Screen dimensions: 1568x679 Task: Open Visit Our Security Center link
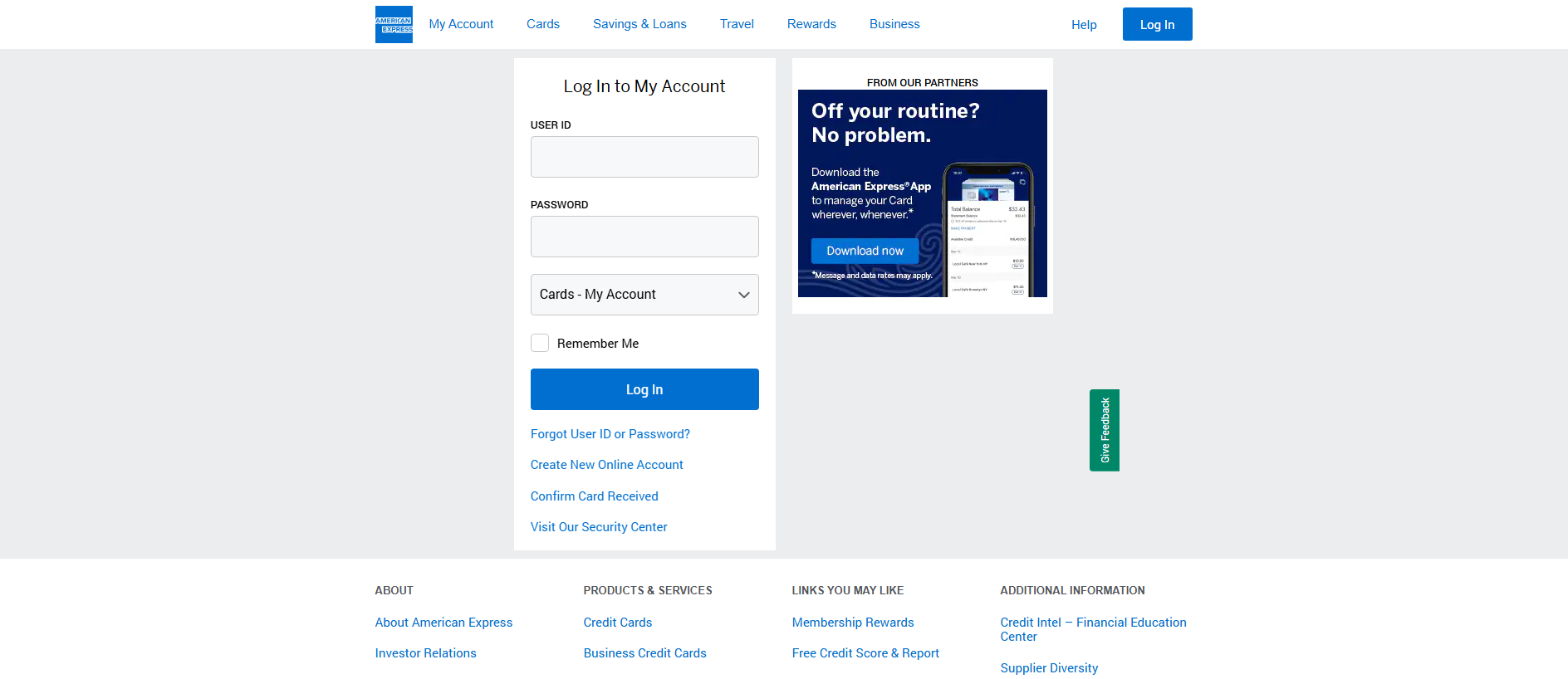tap(599, 527)
